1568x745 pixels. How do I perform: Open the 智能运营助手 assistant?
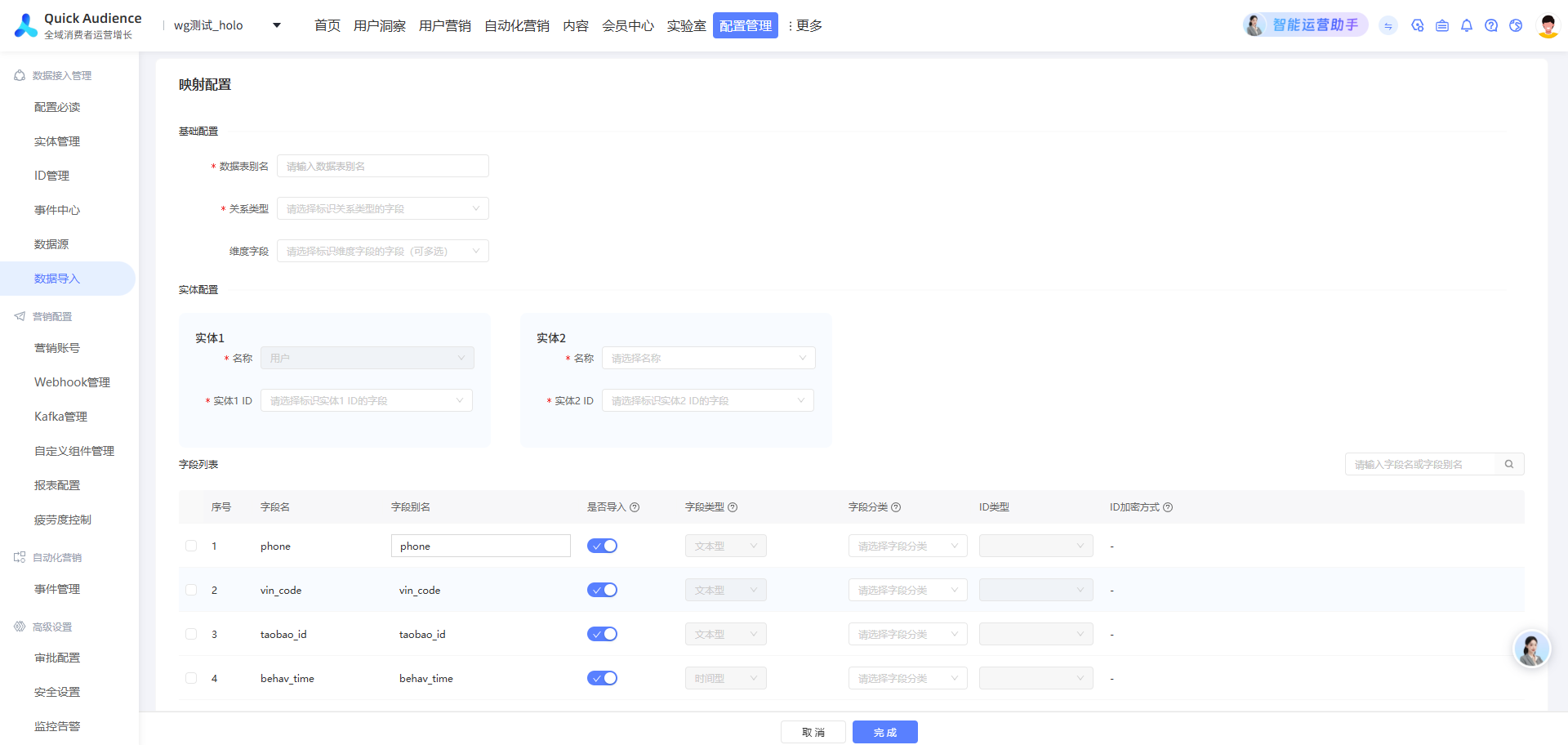[1305, 25]
